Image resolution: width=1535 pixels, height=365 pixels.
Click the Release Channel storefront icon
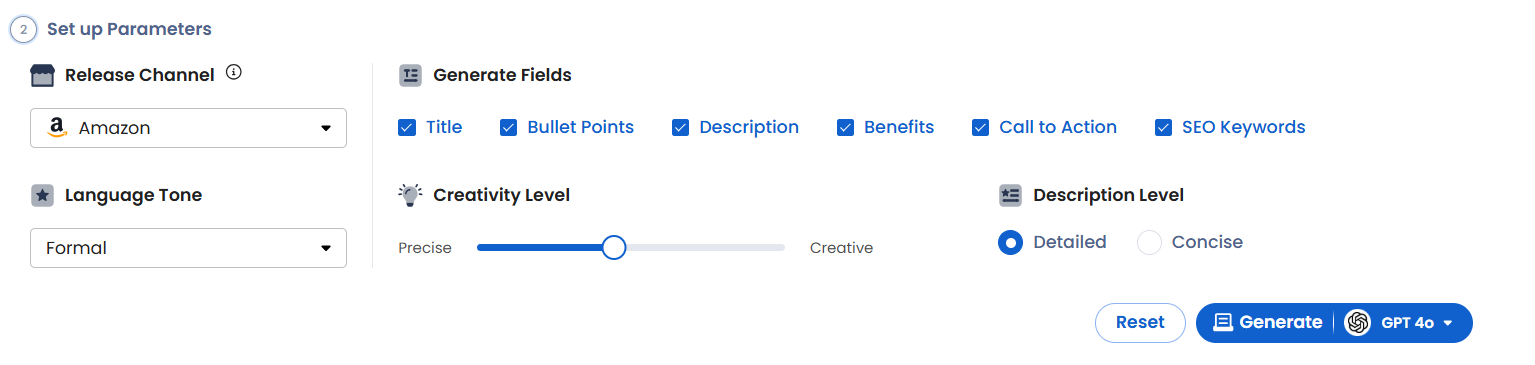pos(42,75)
